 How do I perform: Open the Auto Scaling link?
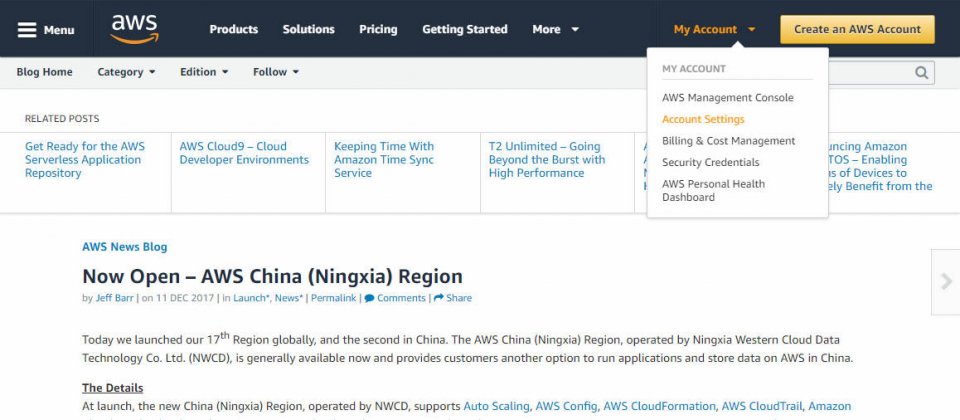point(497,407)
